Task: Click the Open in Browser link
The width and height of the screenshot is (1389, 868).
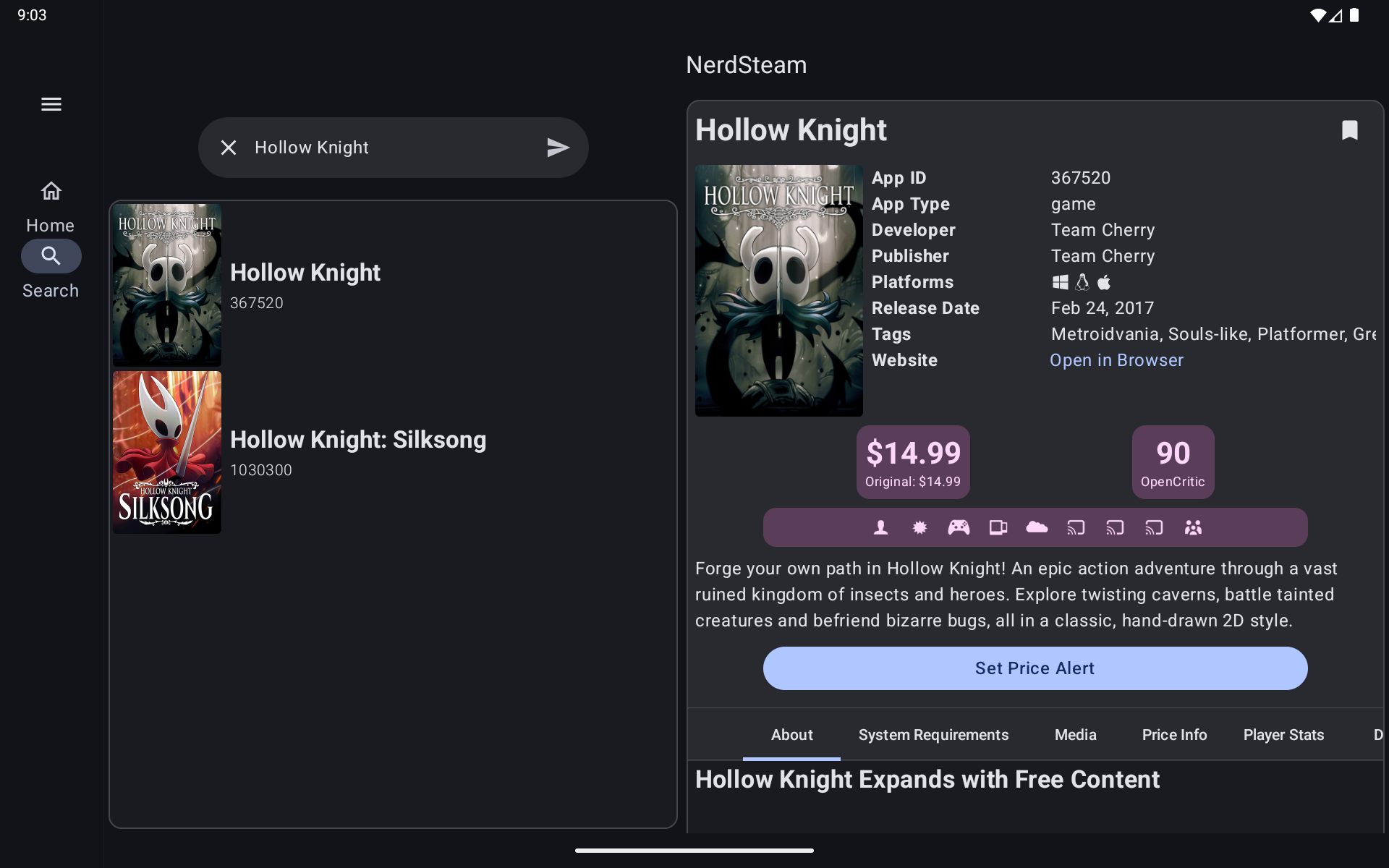Action: [1116, 360]
